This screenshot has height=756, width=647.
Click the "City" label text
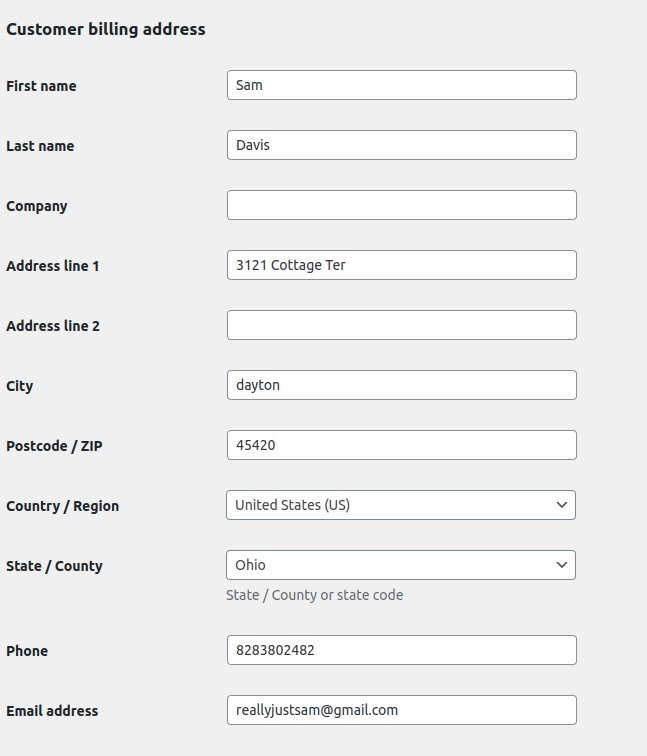coord(20,386)
